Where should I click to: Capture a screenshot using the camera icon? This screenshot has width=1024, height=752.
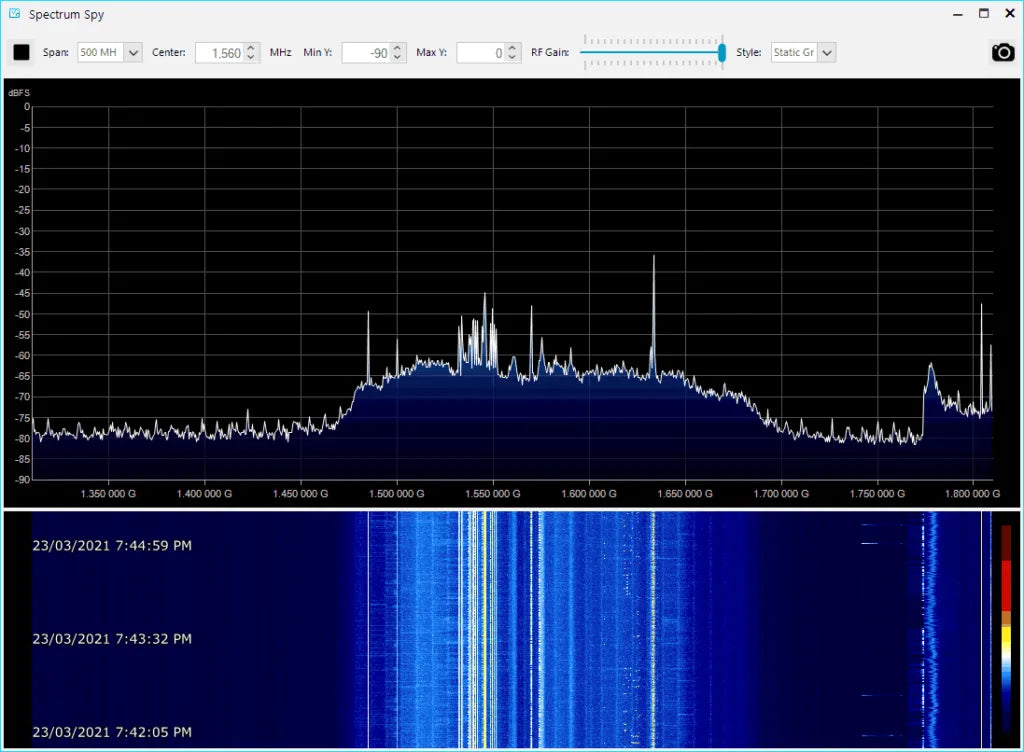tap(1003, 52)
